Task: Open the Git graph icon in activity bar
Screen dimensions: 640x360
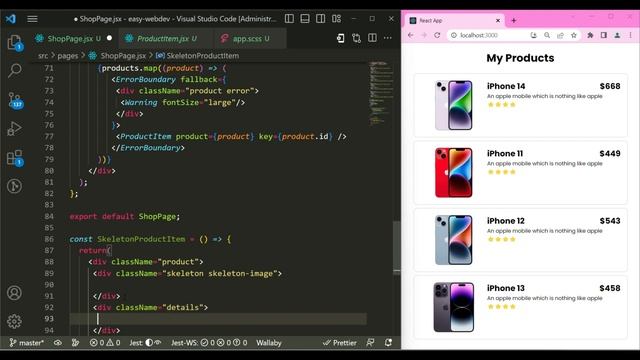Action: (14, 186)
